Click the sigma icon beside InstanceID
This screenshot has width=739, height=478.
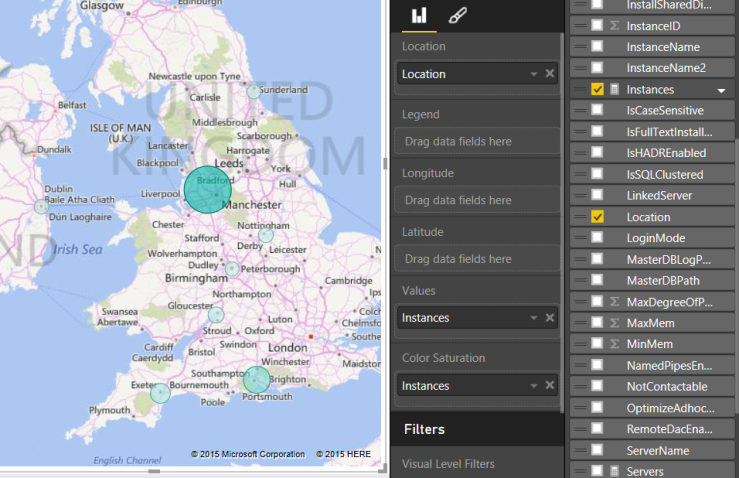click(614, 25)
